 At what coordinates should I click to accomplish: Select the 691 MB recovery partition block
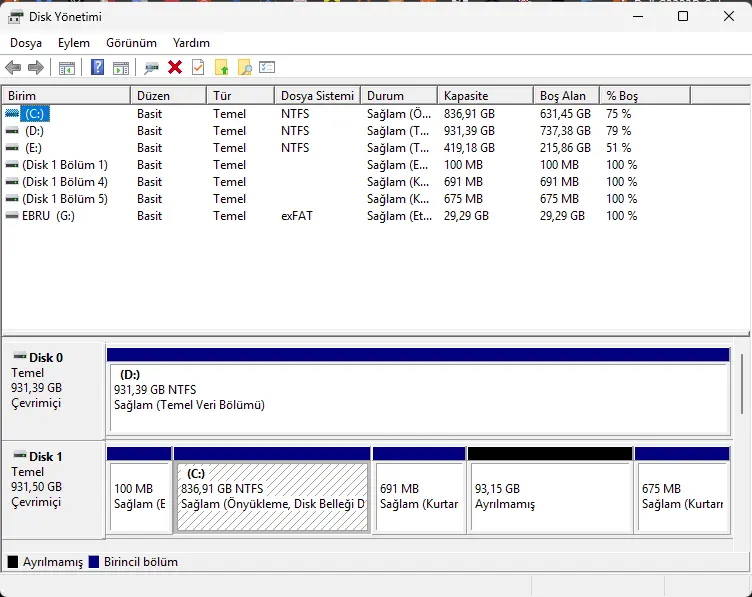(419, 490)
